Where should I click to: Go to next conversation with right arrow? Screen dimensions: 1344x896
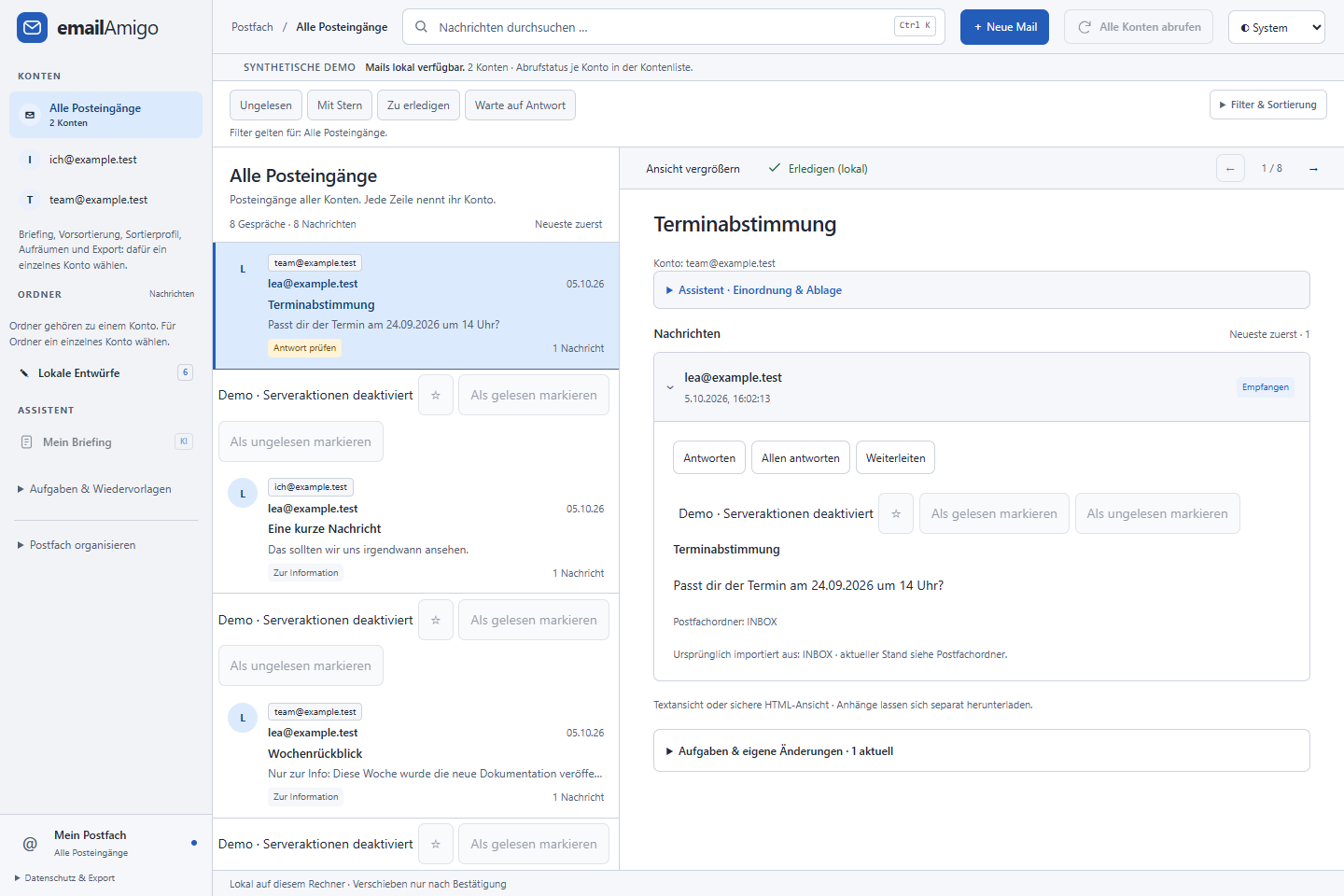(x=1313, y=169)
